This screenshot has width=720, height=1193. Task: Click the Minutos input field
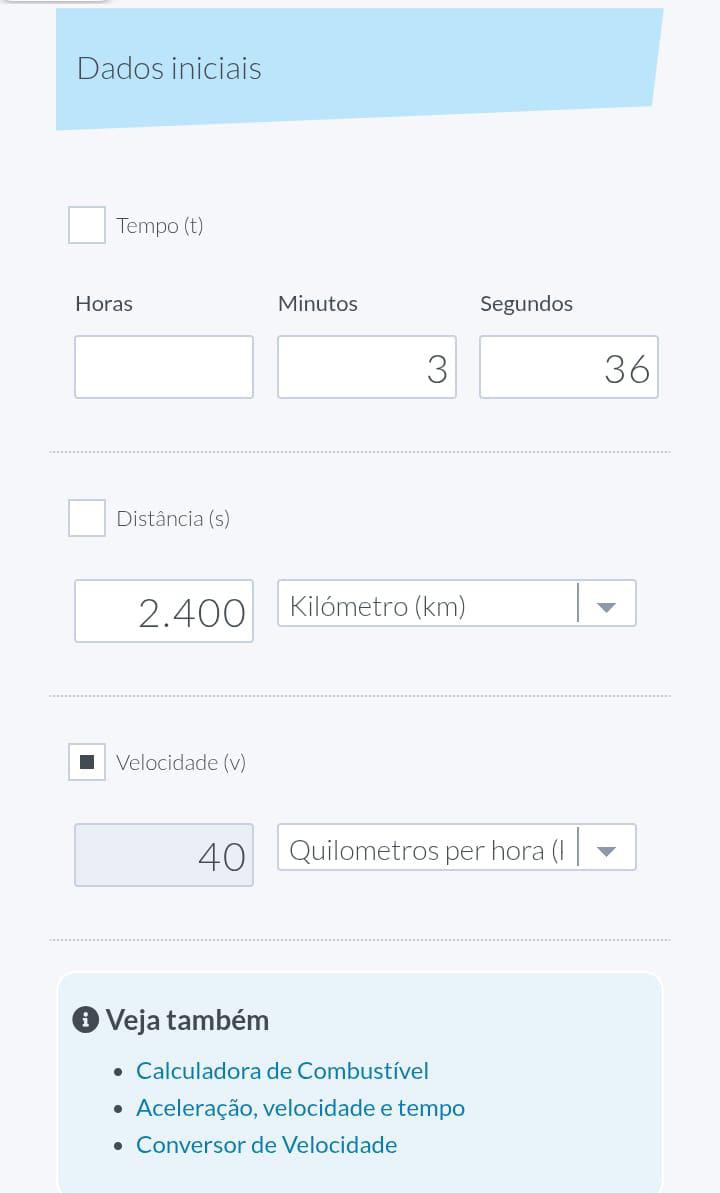(x=366, y=367)
